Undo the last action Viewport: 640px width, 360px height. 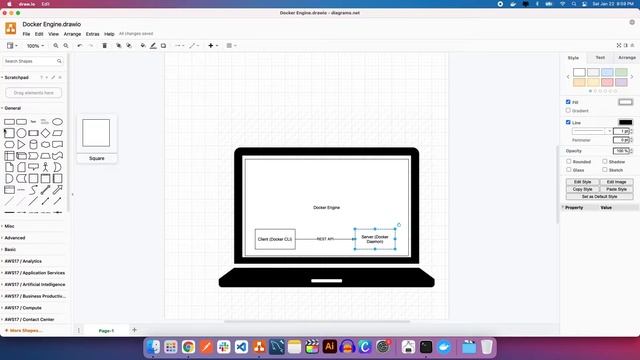[80, 46]
